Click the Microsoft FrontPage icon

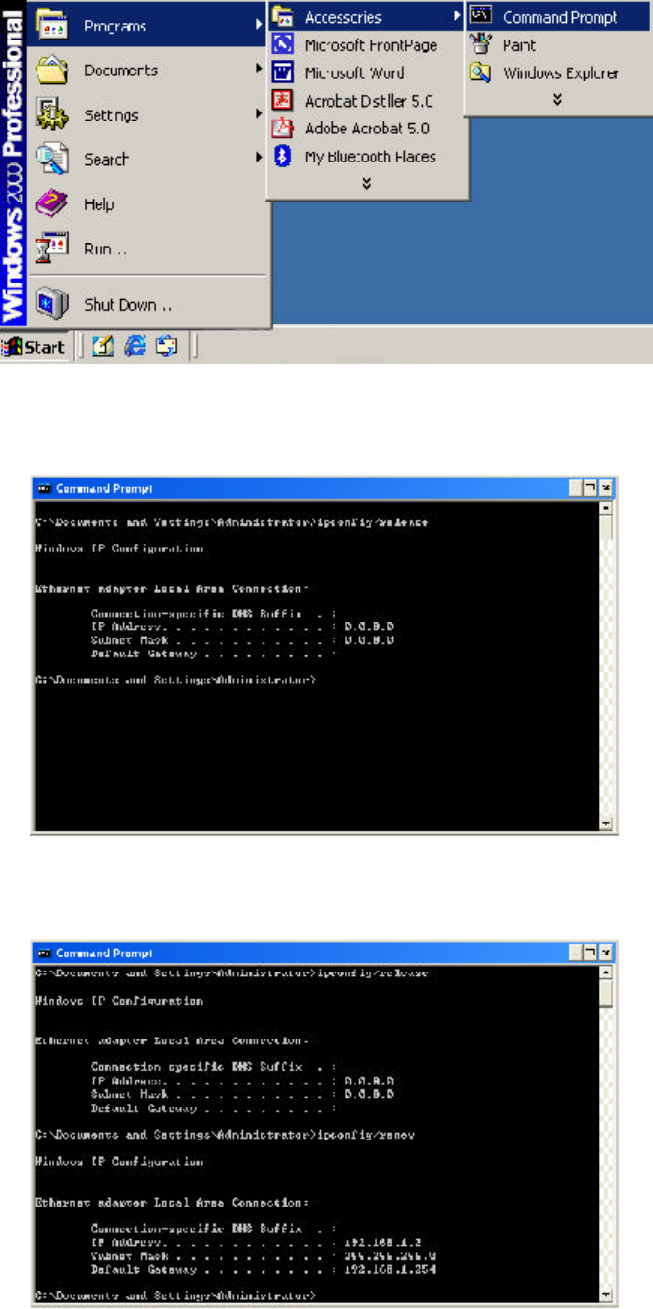[x=284, y=45]
